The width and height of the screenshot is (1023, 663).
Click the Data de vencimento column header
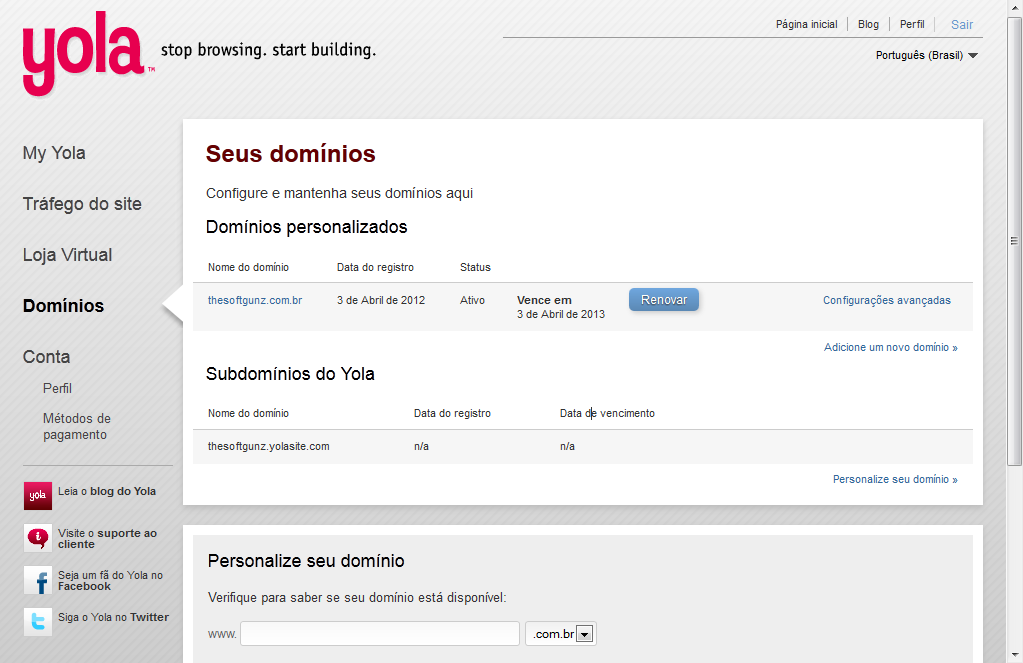point(607,413)
